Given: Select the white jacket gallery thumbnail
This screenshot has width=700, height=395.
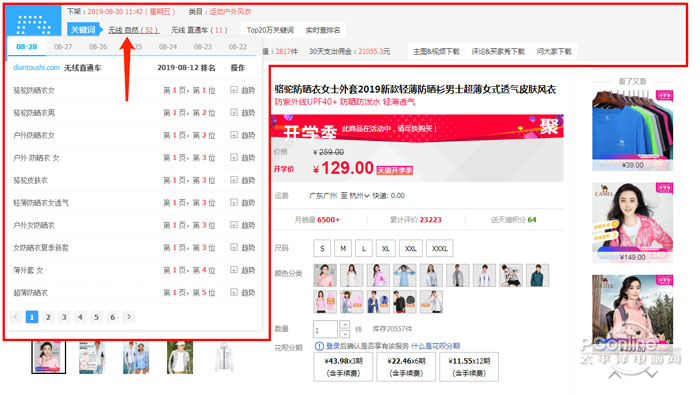Looking at the screenshot, I should 224,357.
